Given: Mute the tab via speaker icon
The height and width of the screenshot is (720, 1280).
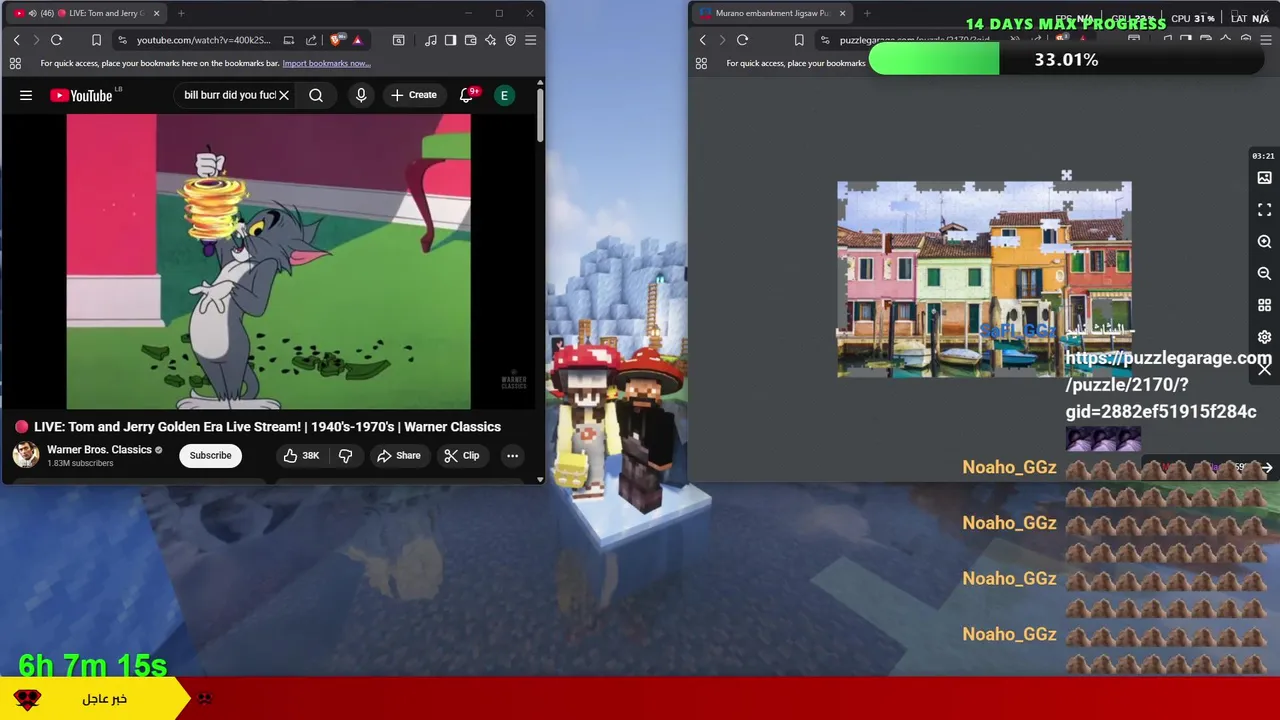Looking at the screenshot, I should (x=33, y=13).
